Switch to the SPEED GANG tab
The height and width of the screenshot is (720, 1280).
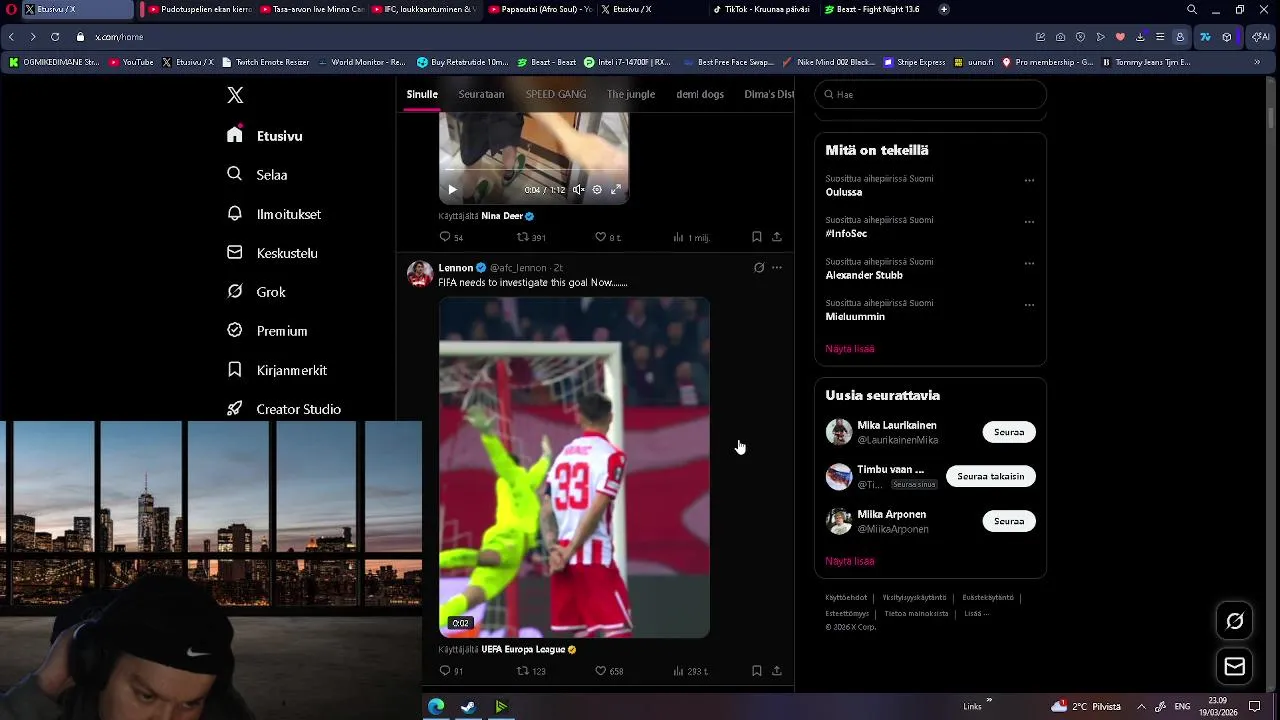[556, 94]
